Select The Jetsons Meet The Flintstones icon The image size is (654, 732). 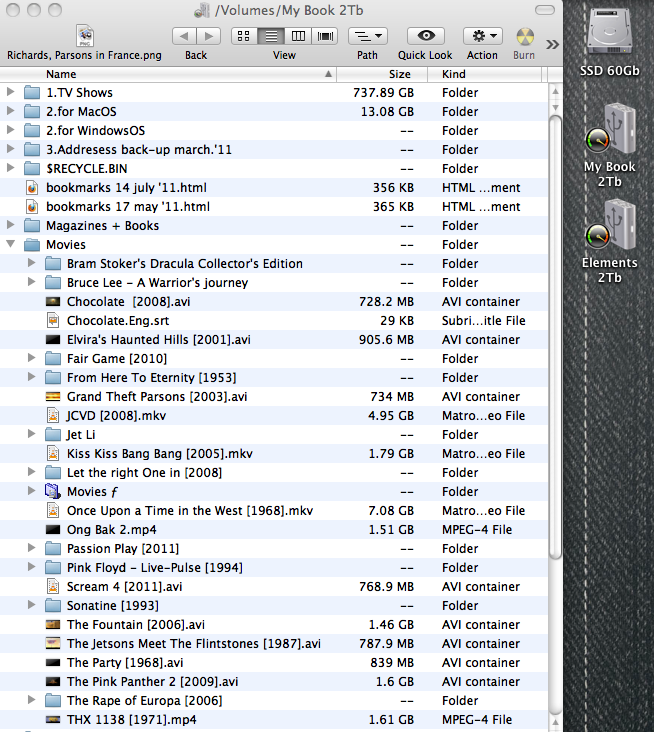(x=53, y=643)
